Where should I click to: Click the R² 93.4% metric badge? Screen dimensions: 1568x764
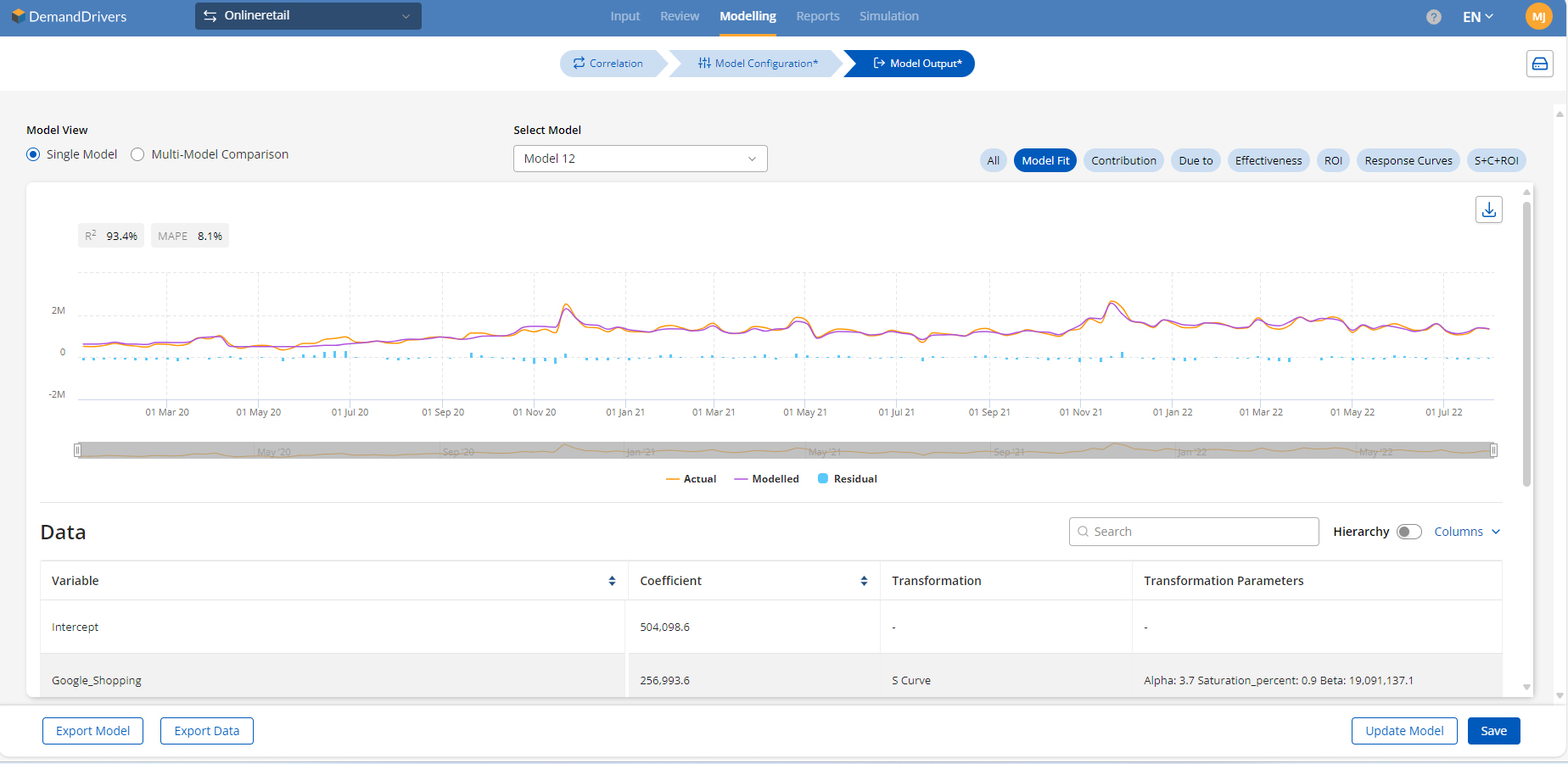click(x=111, y=236)
